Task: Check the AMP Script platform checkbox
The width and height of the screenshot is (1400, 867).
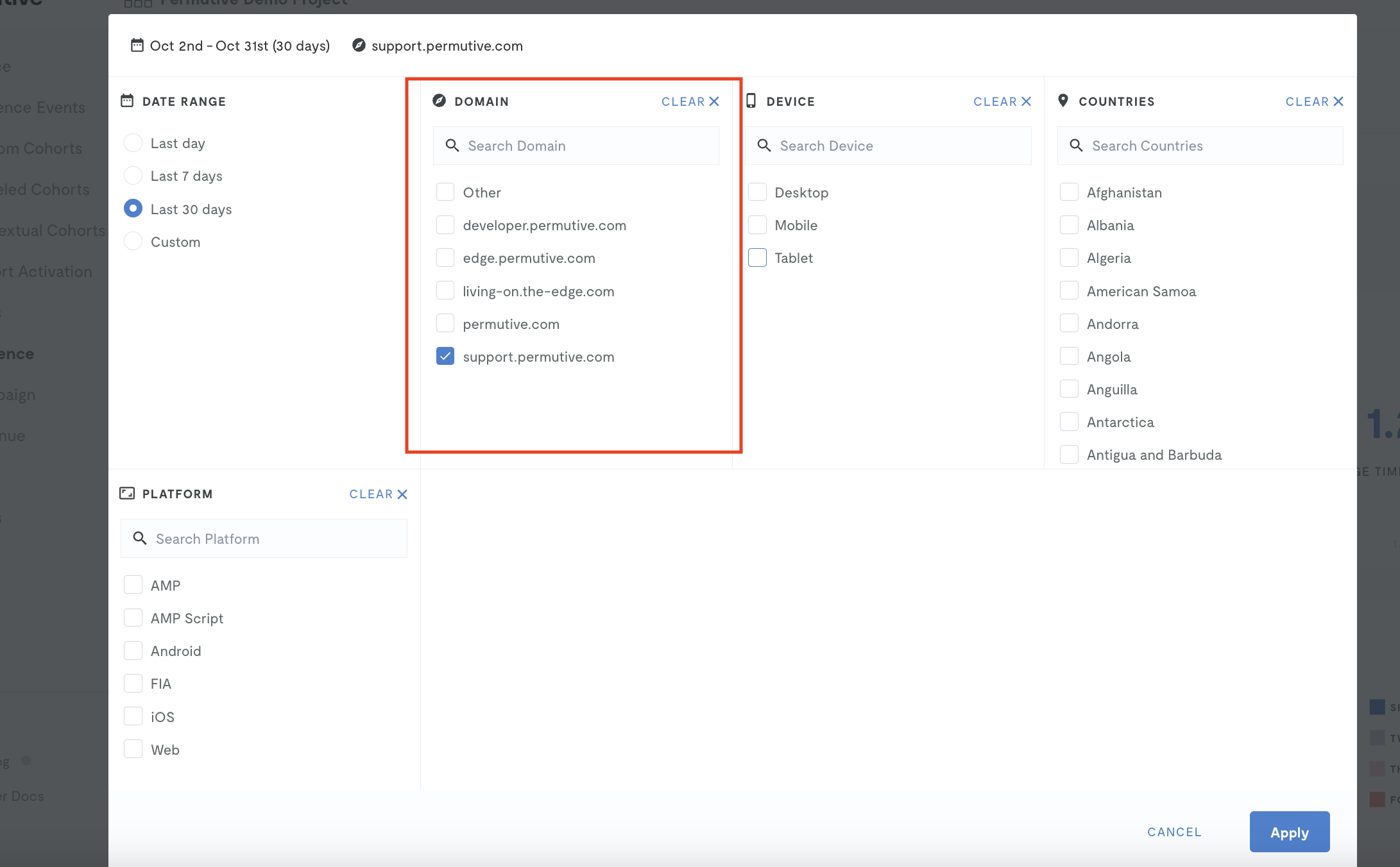Action: point(133,618)
